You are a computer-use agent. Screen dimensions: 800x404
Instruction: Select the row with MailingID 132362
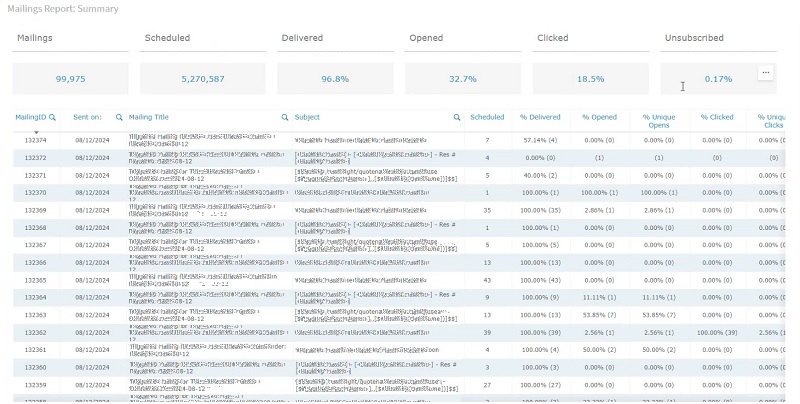tap(399, 333)
